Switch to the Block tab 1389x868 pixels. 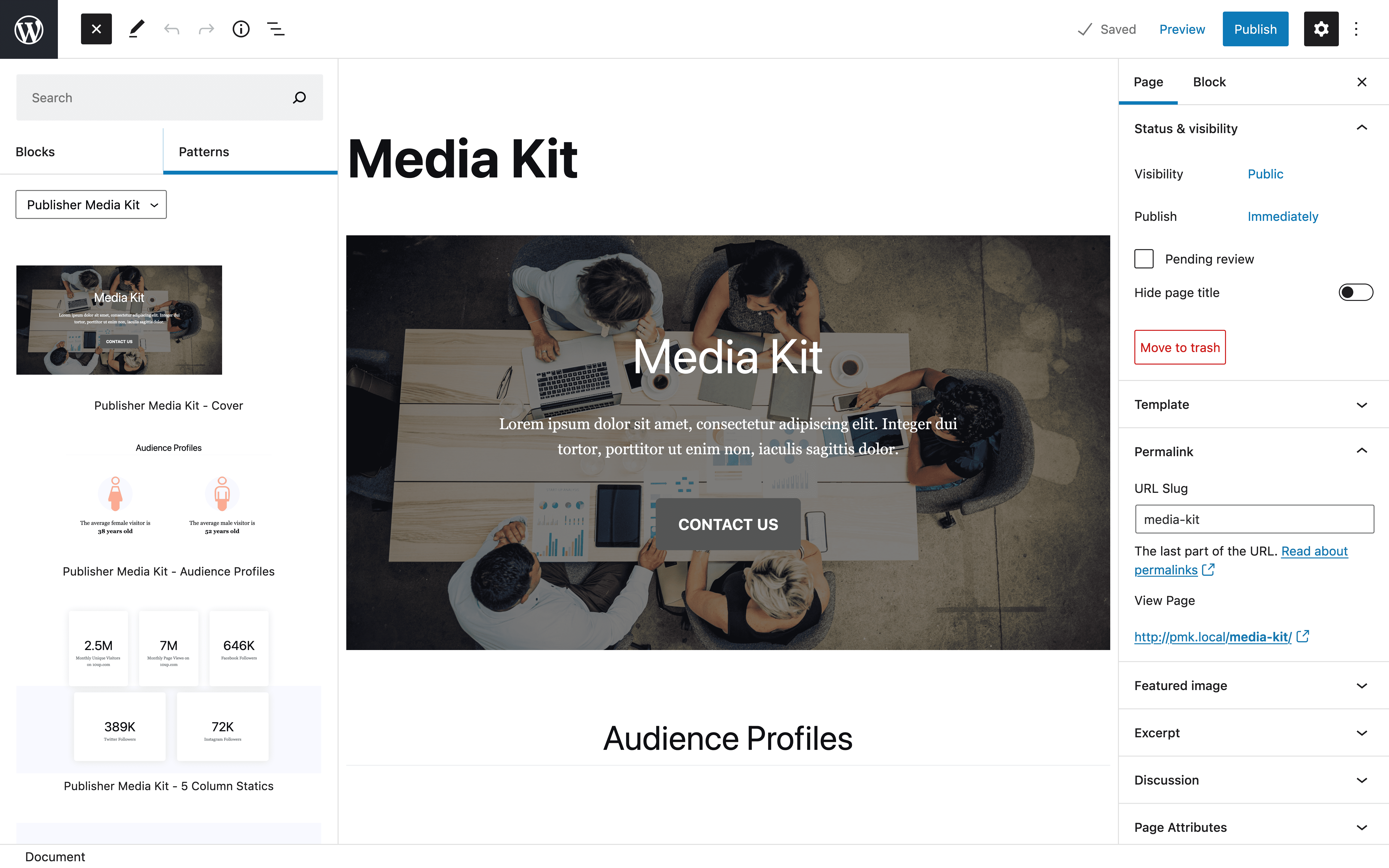coord(1209,81)
